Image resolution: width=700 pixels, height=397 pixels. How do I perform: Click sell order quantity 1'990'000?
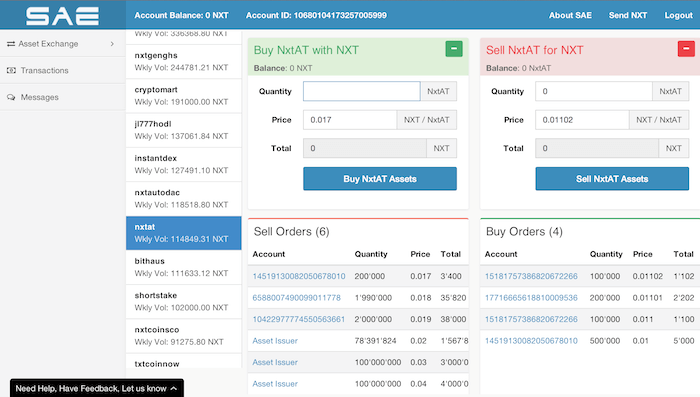click(x=373, y=298)
